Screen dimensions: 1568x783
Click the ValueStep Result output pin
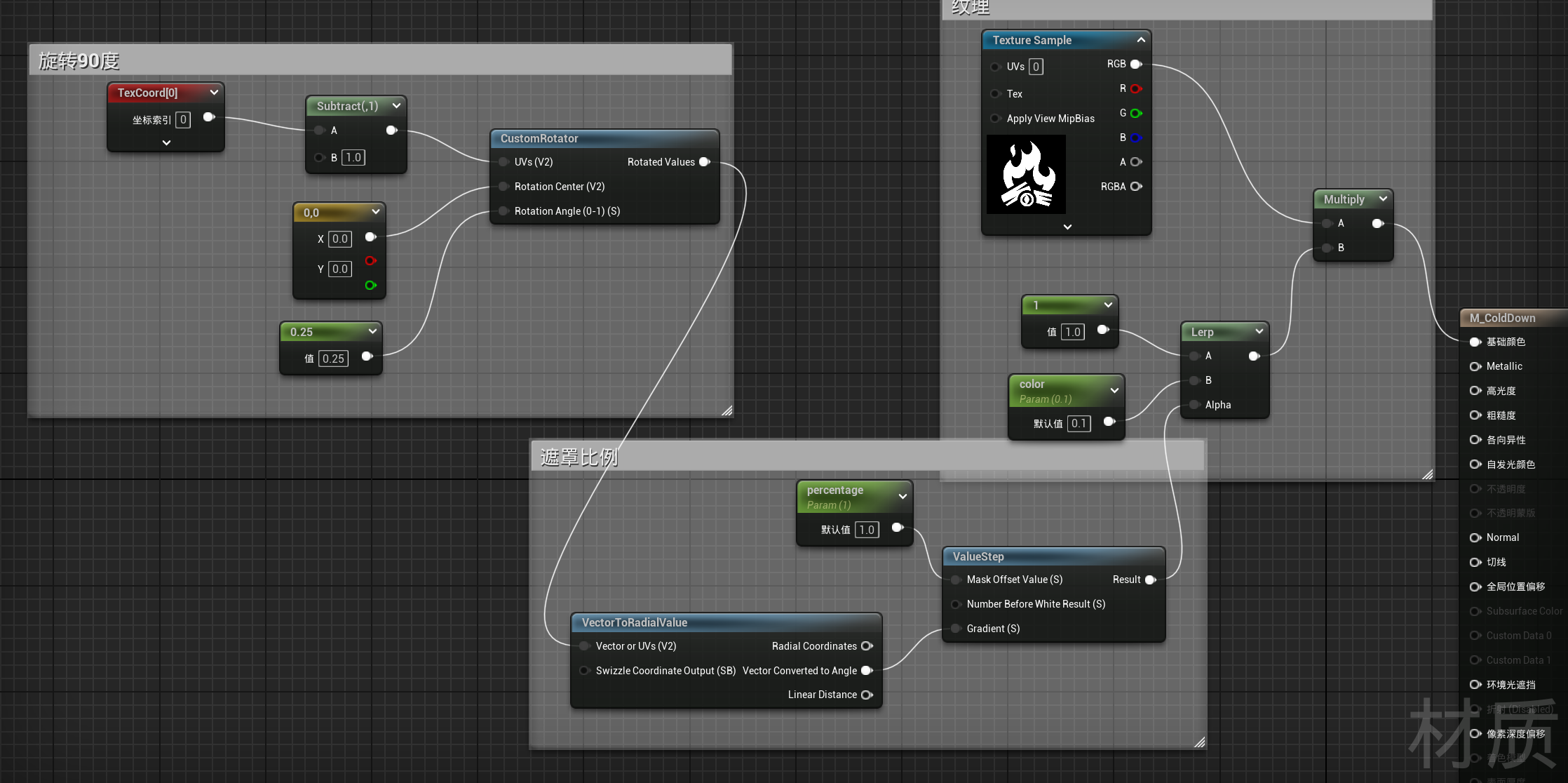point(1150,580)
